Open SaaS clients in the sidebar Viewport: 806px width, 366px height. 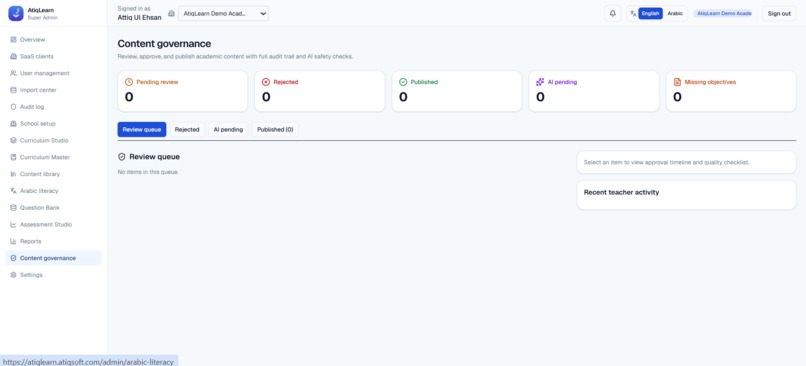[53, 57]
